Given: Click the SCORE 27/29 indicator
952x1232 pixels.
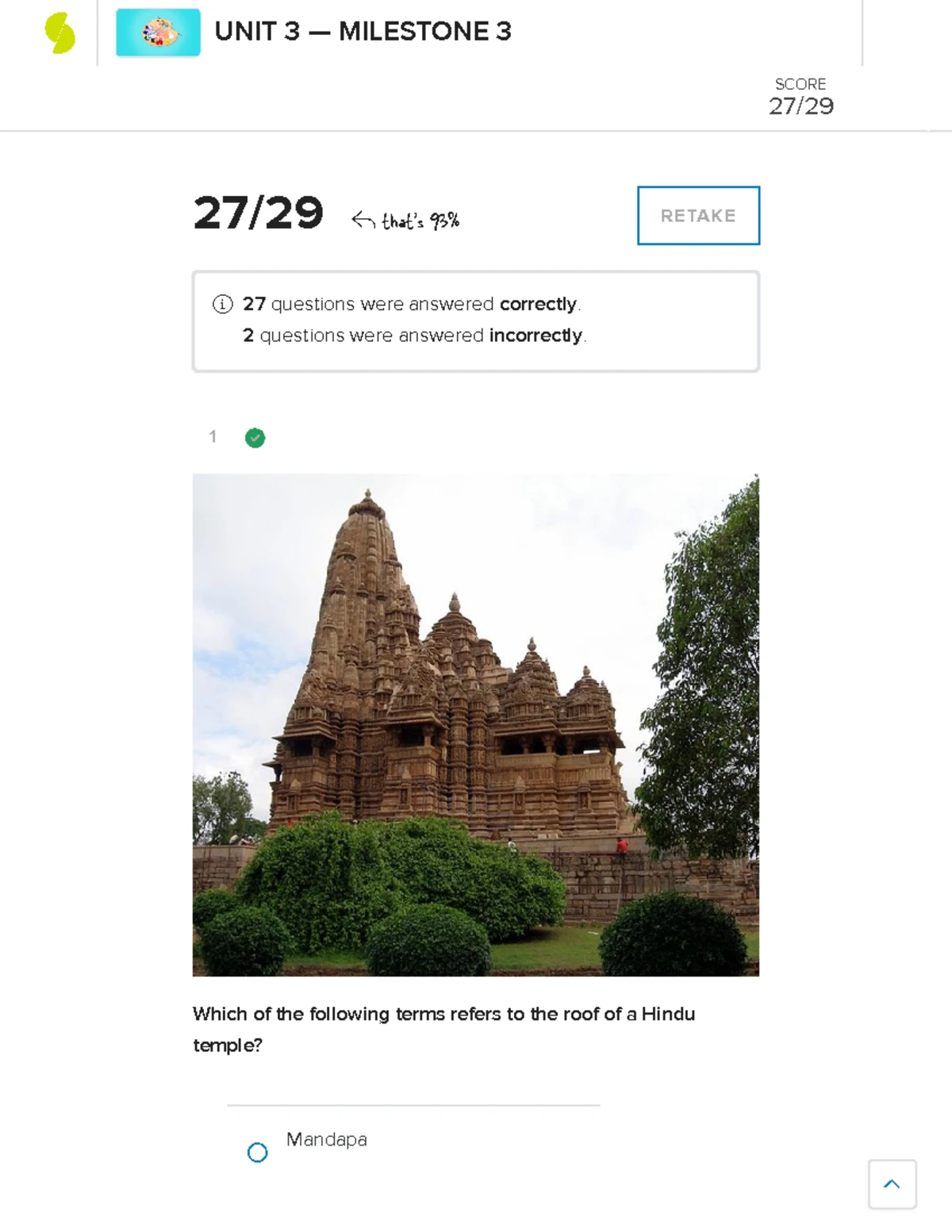Looking at the screenshot, I should (800, 97).
